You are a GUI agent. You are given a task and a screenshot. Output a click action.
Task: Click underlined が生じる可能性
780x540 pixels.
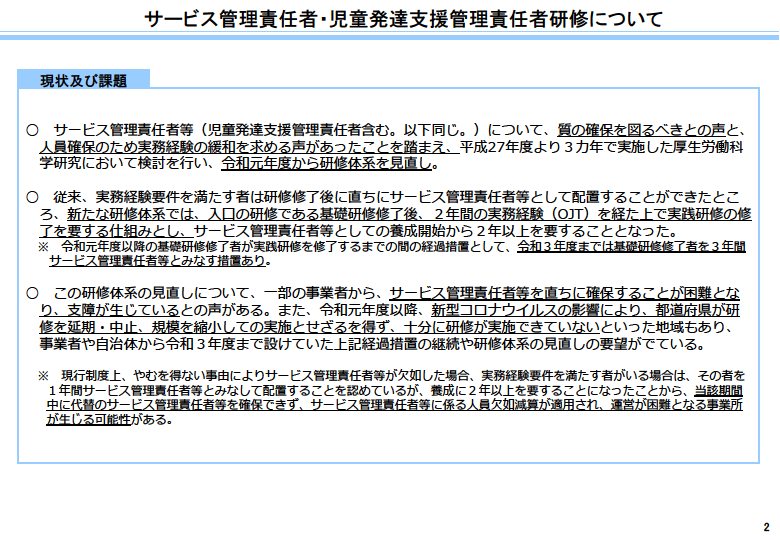[89, 420]
